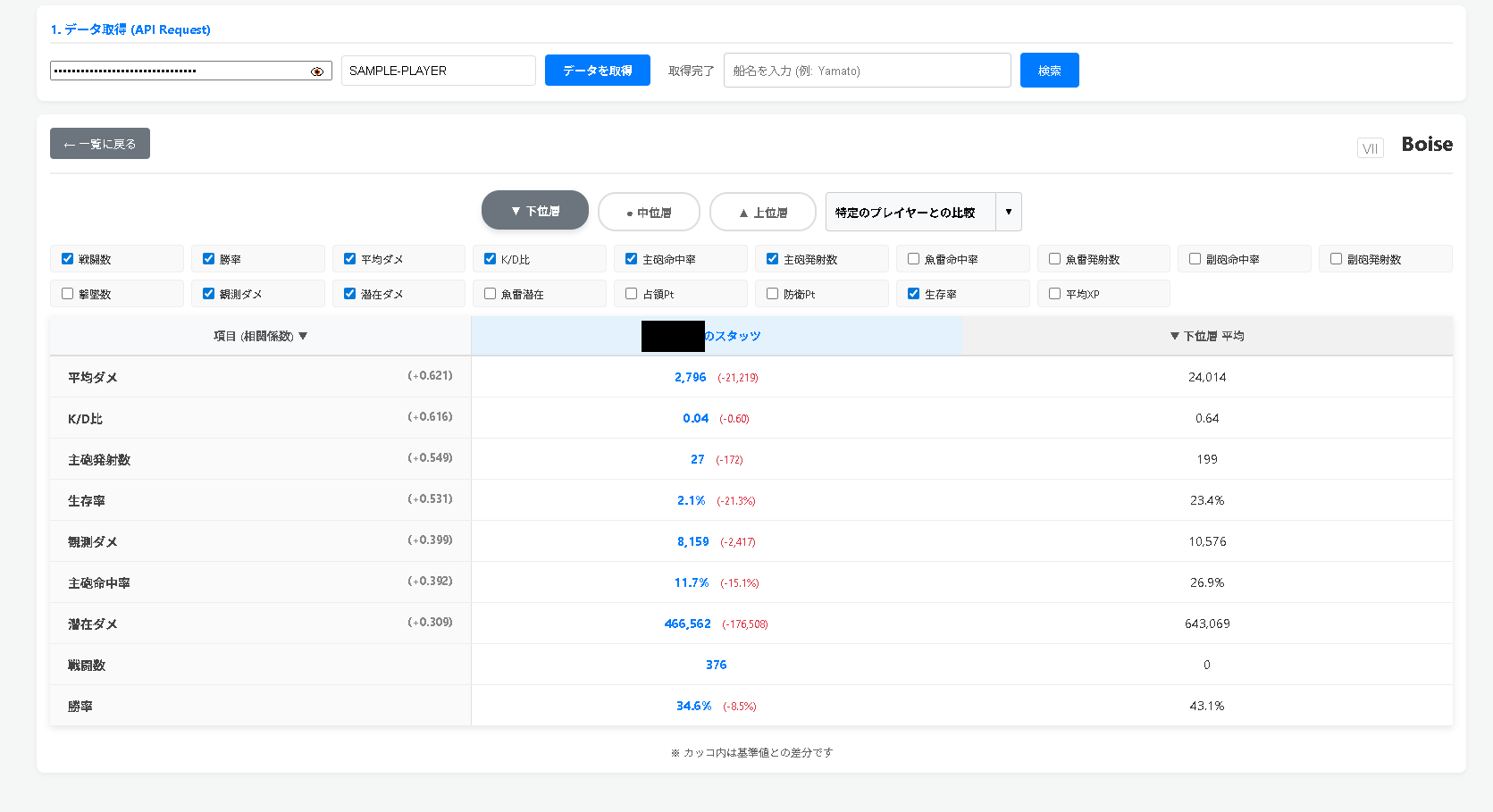The image size is (1493, 812).
Task: Uncheck the 戦闘数 checkbox
Action: coord(68,259)
